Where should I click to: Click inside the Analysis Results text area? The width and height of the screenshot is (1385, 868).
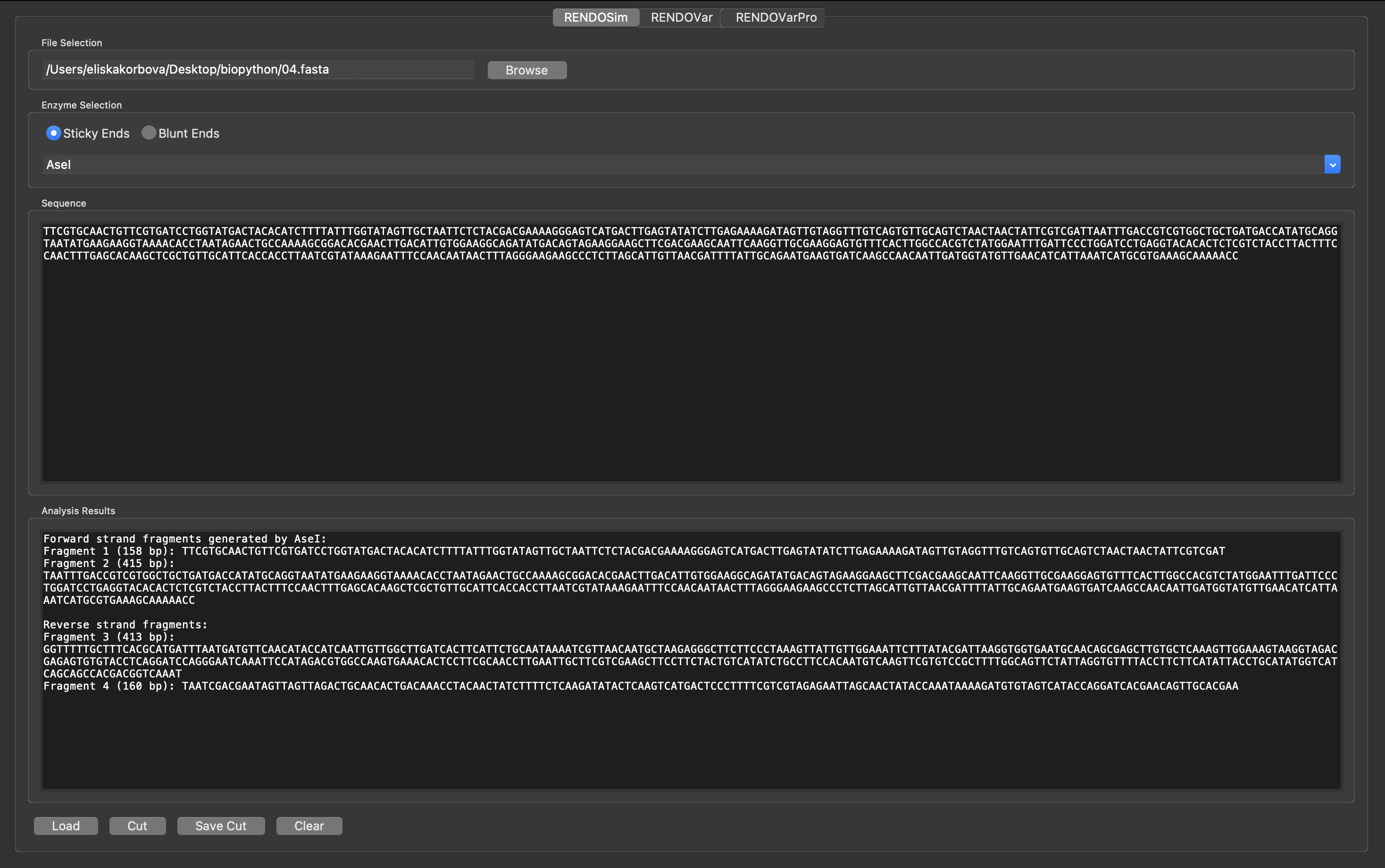pos(691,660)
